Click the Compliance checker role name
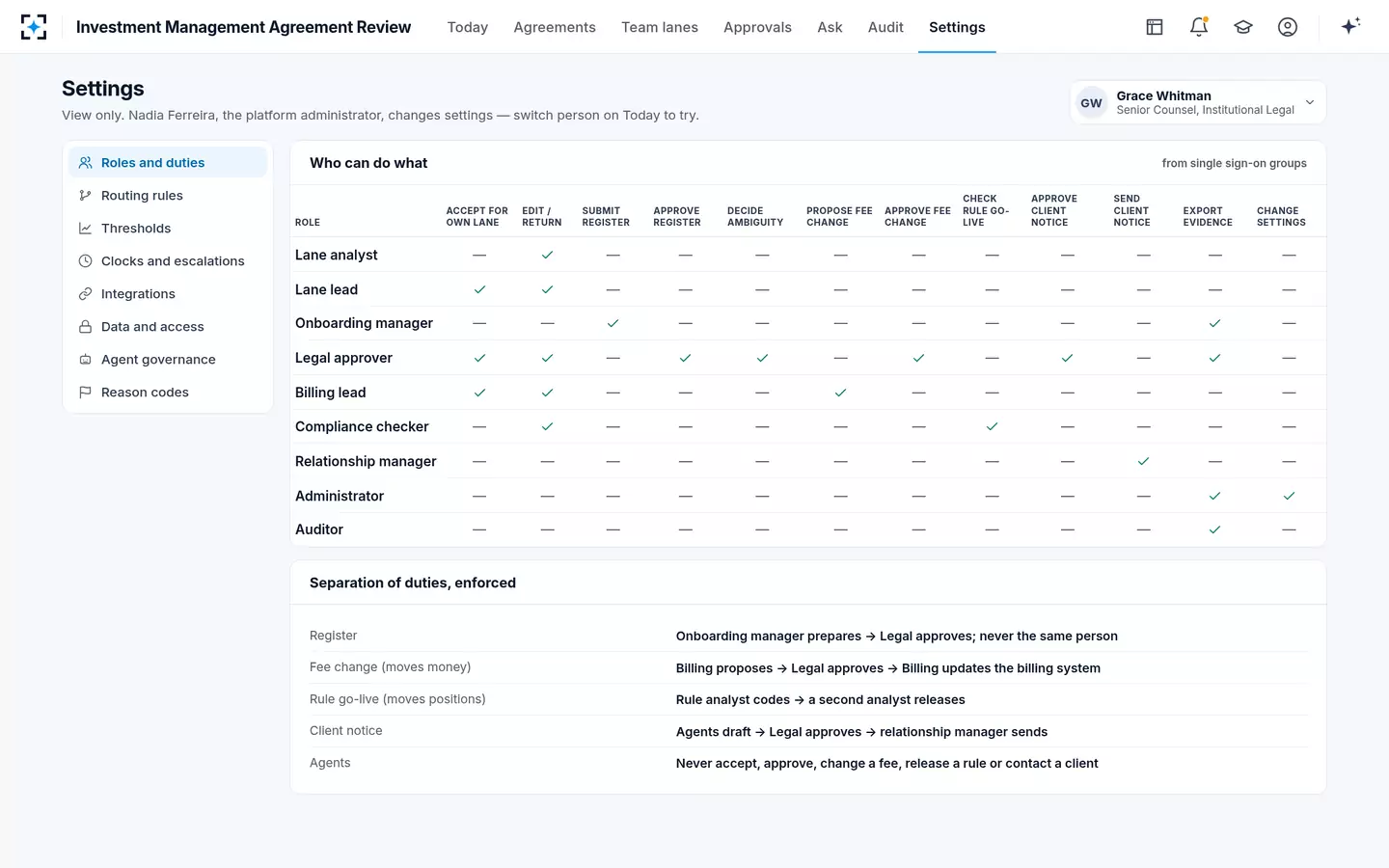Image resolution: width=1389 pixels, height=868 pixels. [x=362, y=426]
